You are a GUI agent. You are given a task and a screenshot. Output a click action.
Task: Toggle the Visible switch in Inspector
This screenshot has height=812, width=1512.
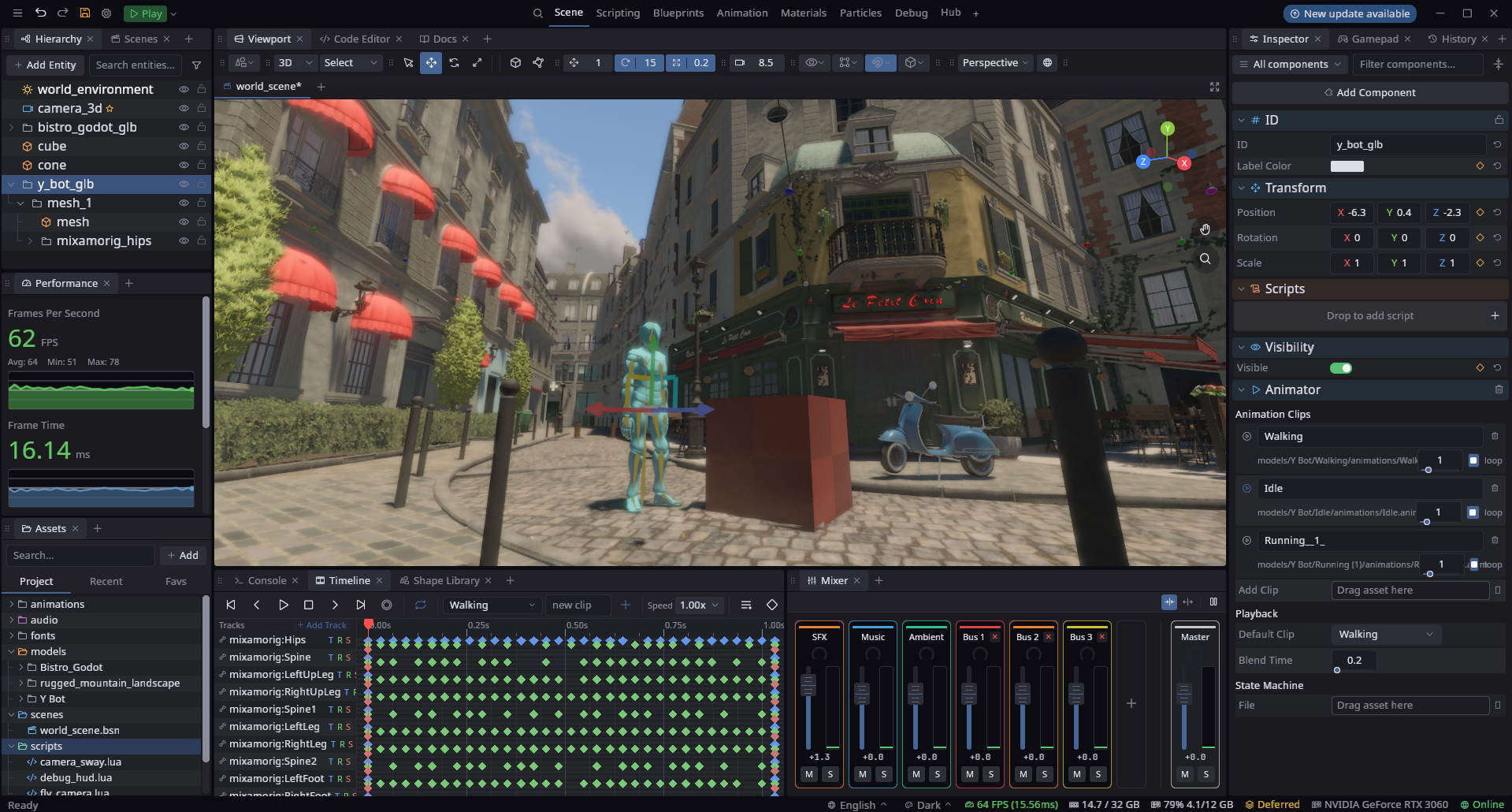1340,368
